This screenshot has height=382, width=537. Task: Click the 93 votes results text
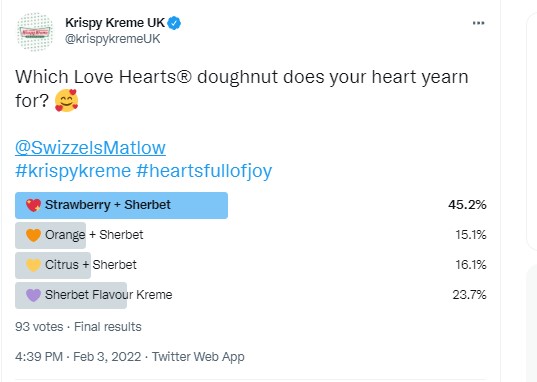tap(39, 326)
